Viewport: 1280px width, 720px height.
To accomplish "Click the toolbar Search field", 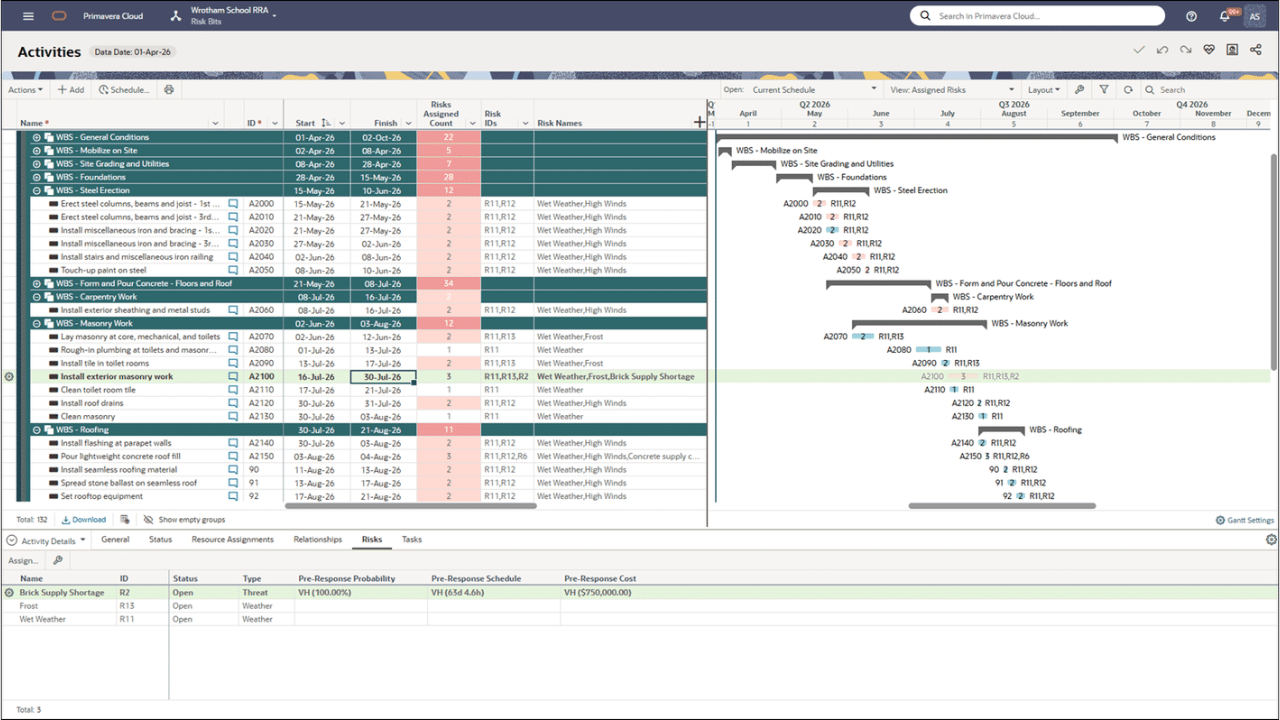I will (1207, 90).
